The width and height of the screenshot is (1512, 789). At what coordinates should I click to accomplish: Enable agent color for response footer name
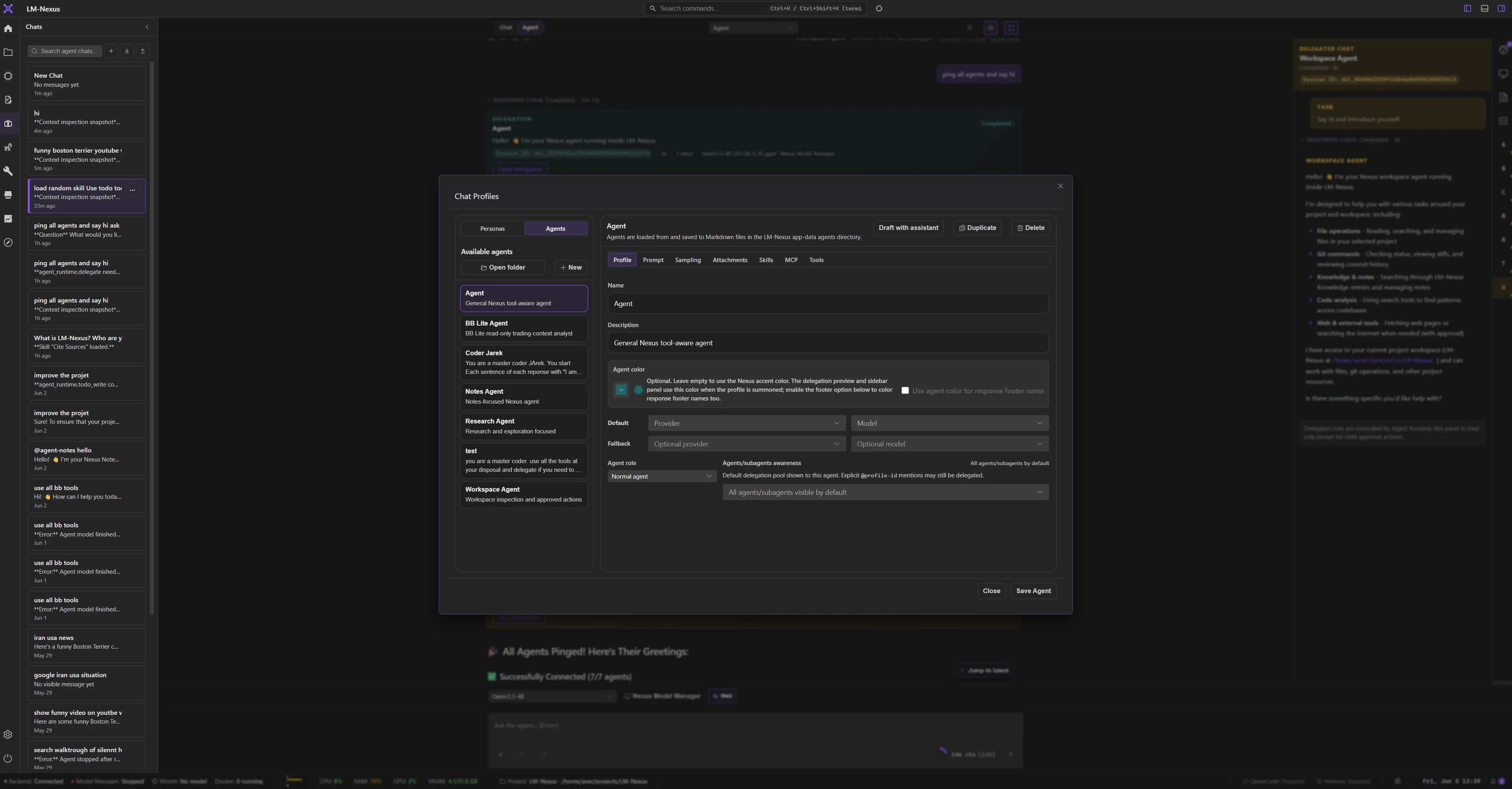(x=905, y=391)
